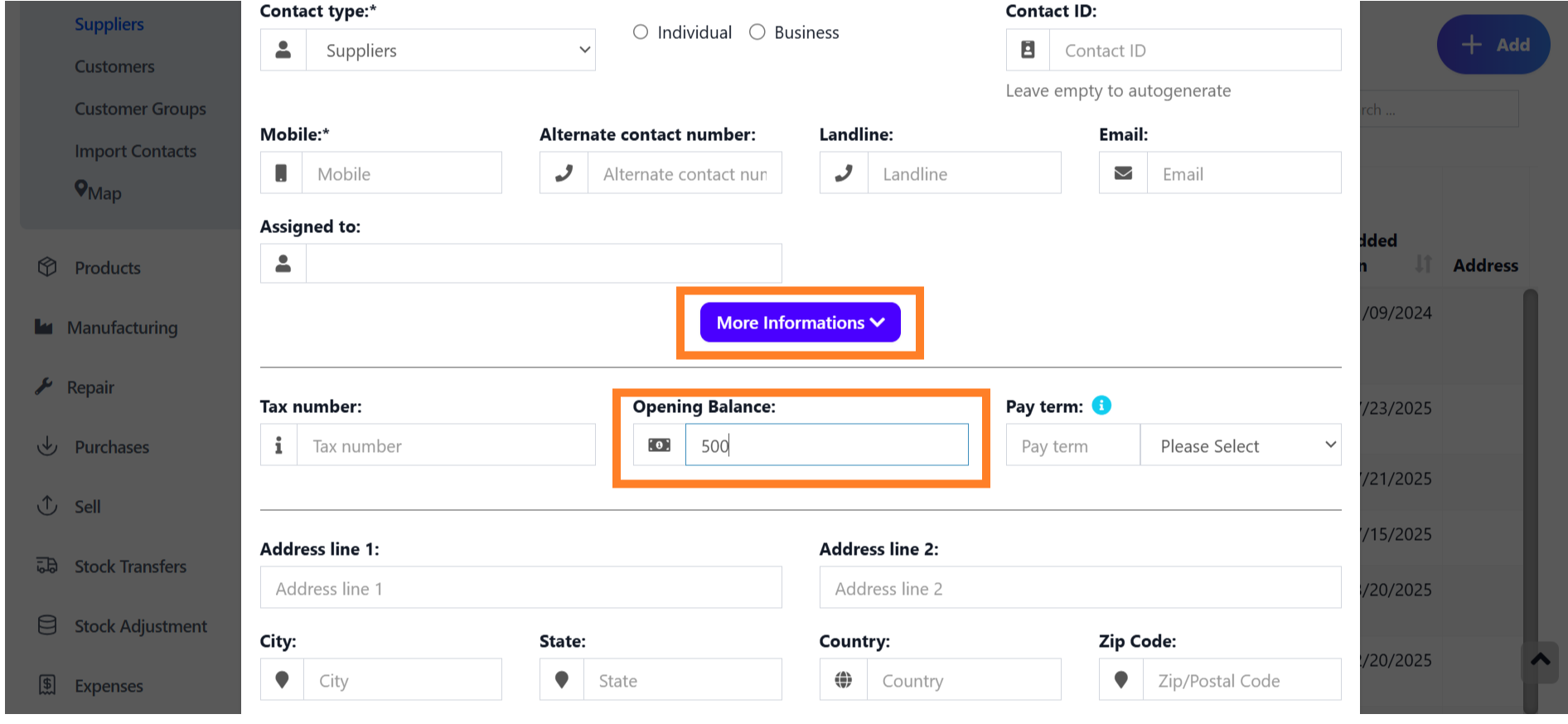Image resolution: width=1568 pixels, height=724 pixels.
Task: Collapse the More Informations section
Action: pyautogui.click(x=800, y=323)
